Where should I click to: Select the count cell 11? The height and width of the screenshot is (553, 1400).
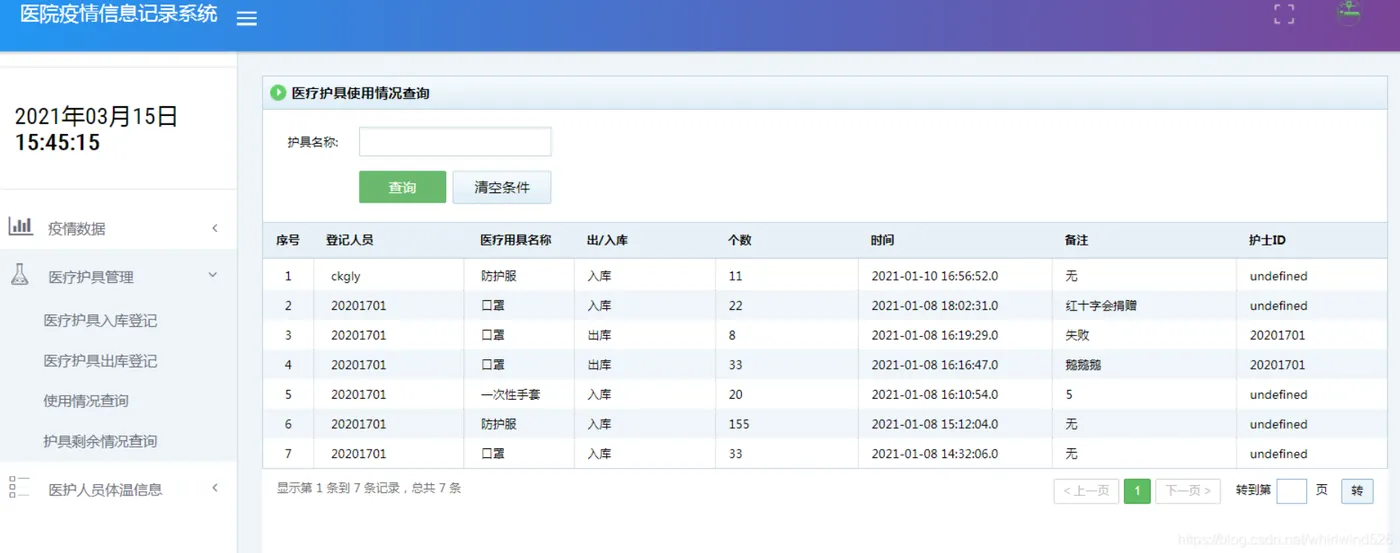tap(735, 276)
